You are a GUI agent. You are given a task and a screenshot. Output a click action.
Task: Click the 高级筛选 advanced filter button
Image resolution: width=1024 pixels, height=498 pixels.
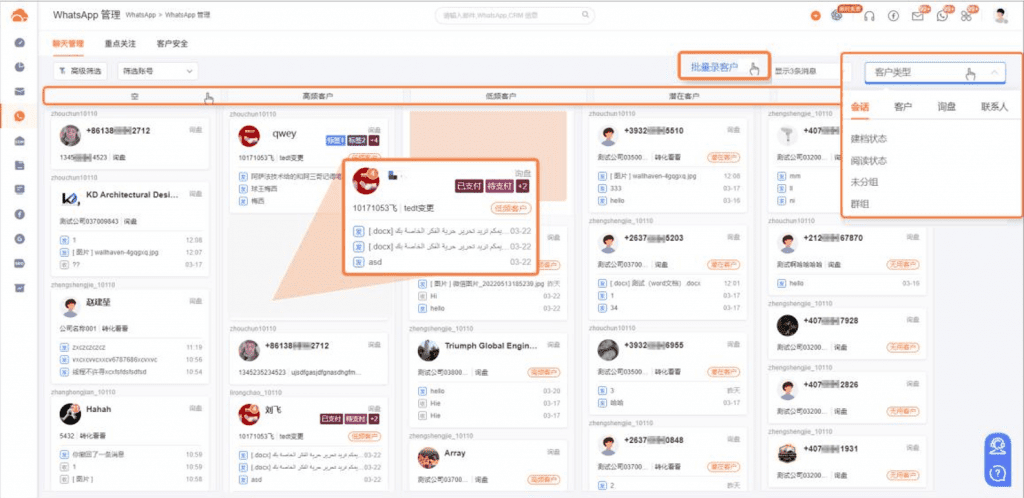pyautogui.click(x=81, y=71)
